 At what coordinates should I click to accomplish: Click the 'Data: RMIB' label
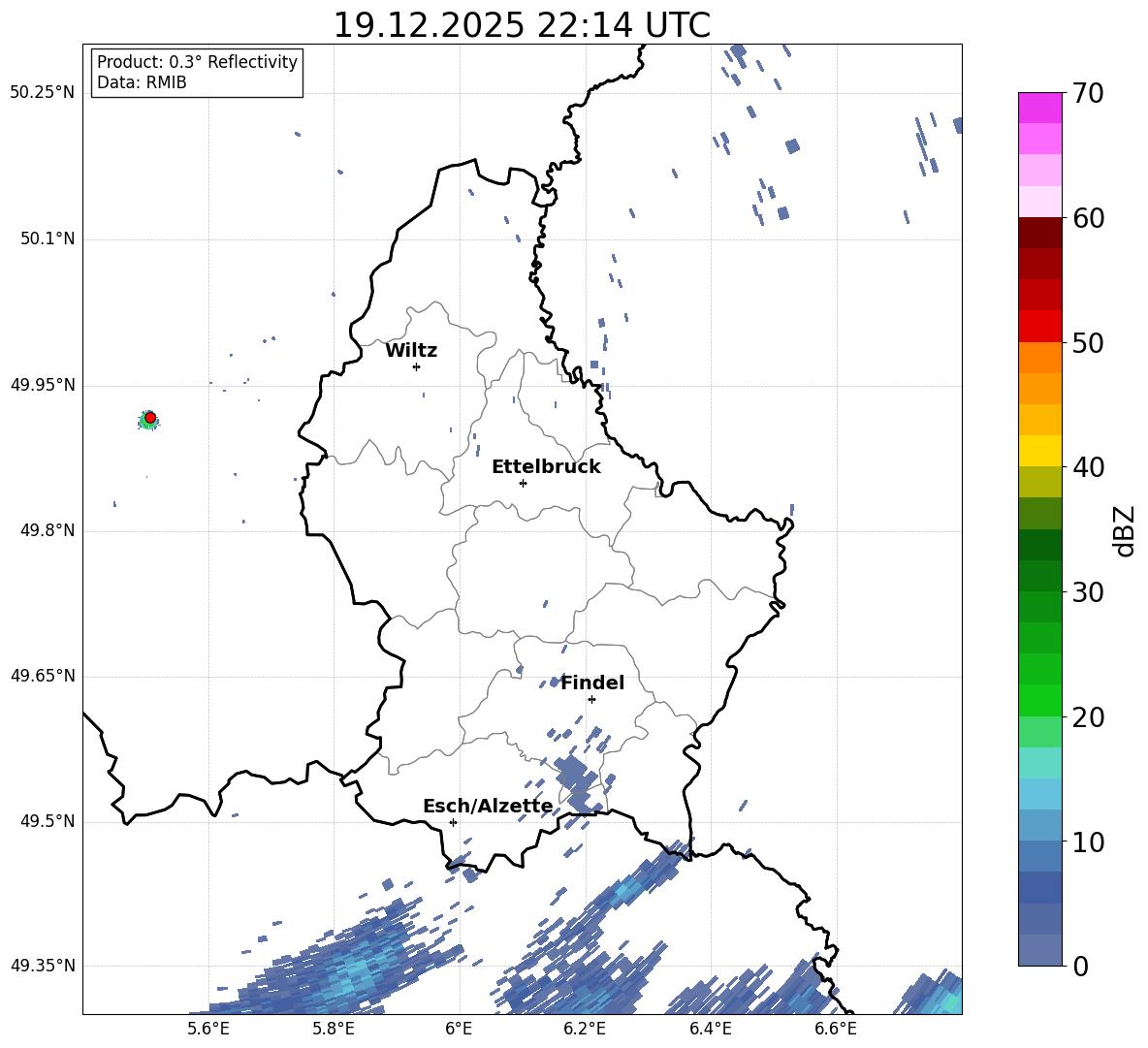[x=142, y=82]
